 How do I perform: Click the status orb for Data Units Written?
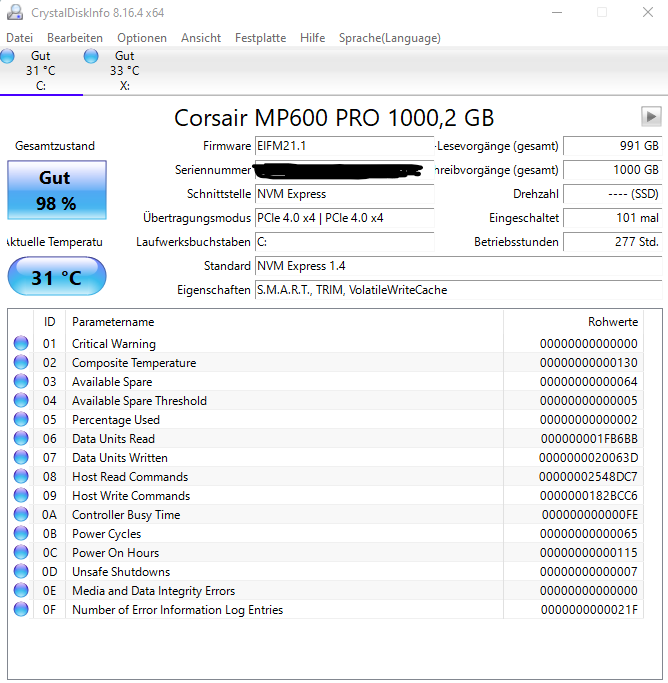pos(21,457)
